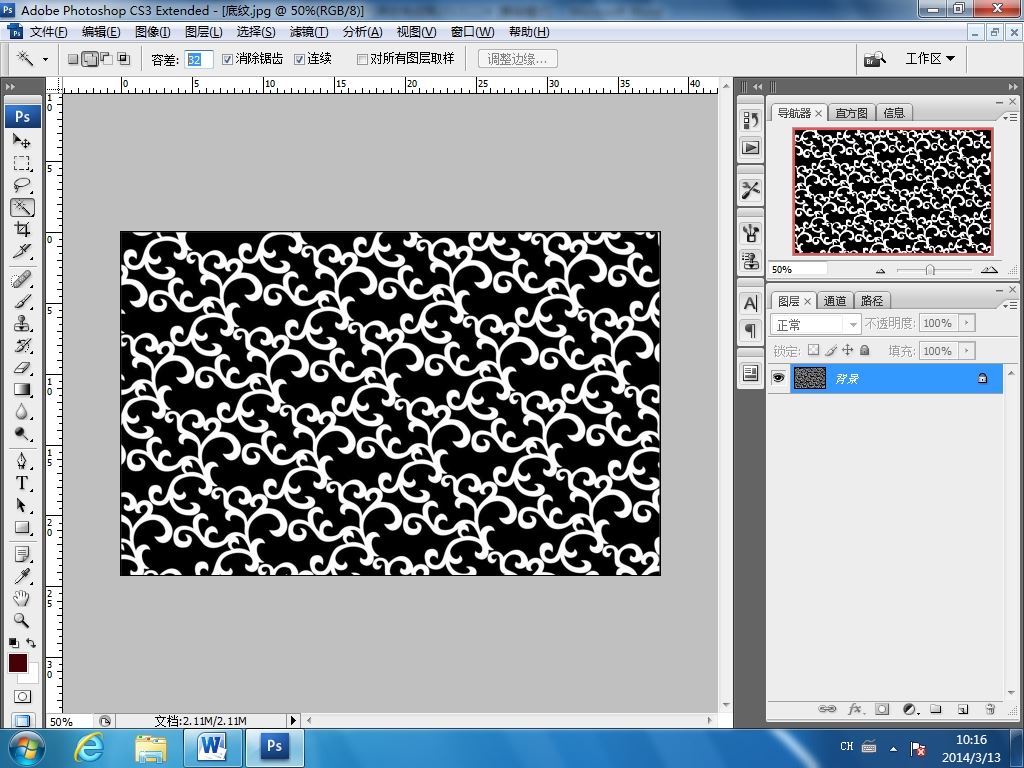Set the foreground color swatch

tap(18, 663)
